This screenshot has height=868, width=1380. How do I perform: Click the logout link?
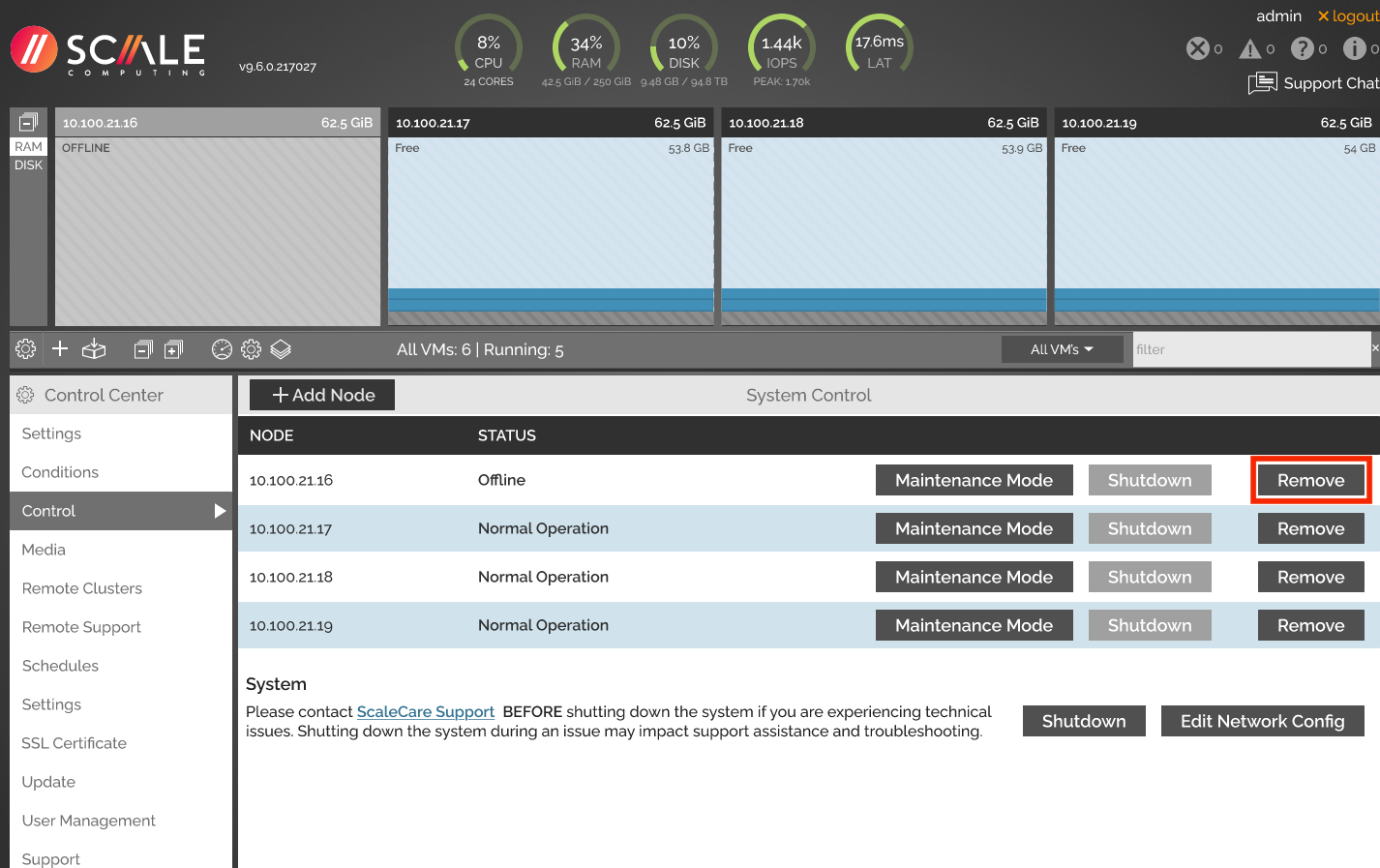click(x=1348, y=15)
